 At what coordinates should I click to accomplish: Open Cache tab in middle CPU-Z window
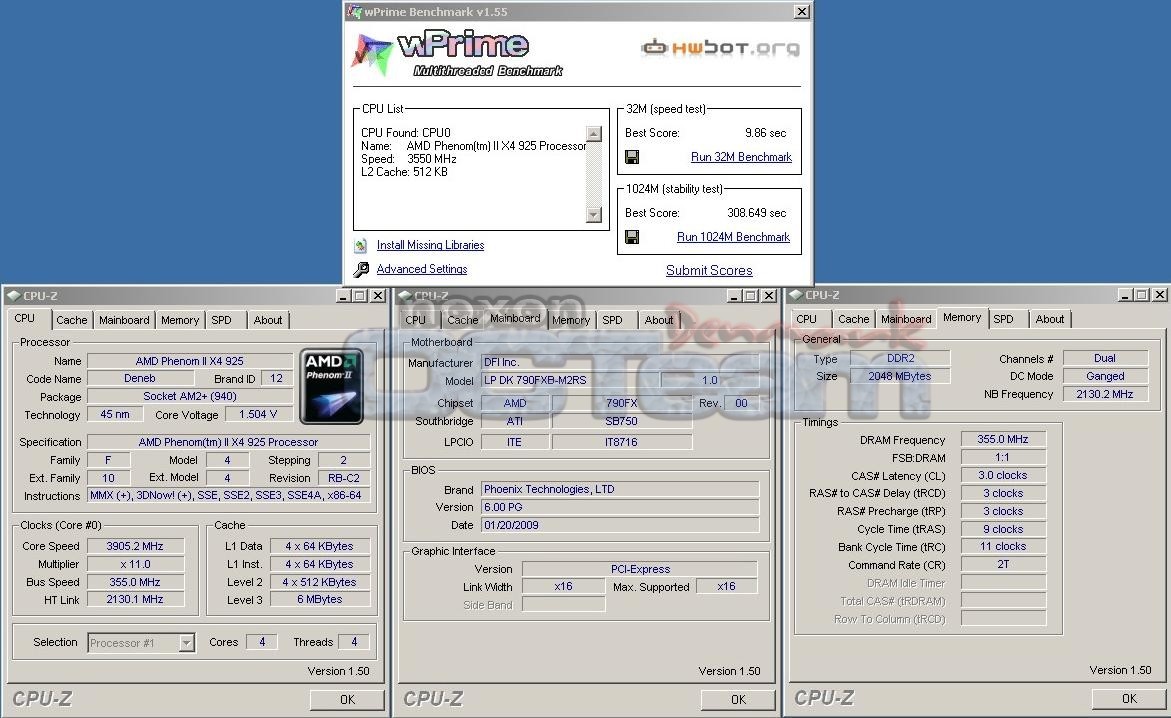(462, 320)
